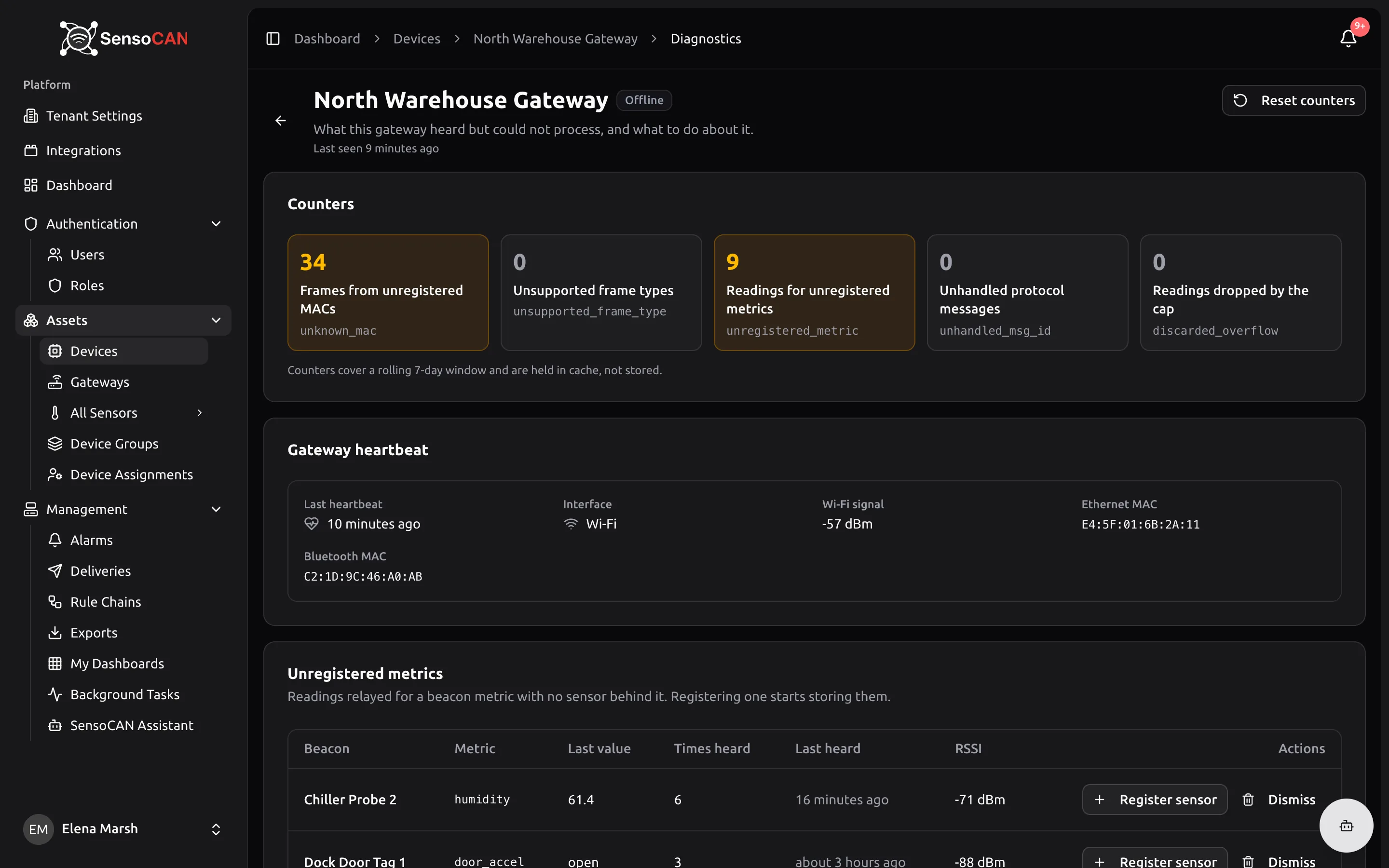The height and width of the screenshot is (868, 1389).
Task: Click the Last heard column header
Action: coord(828,748)
